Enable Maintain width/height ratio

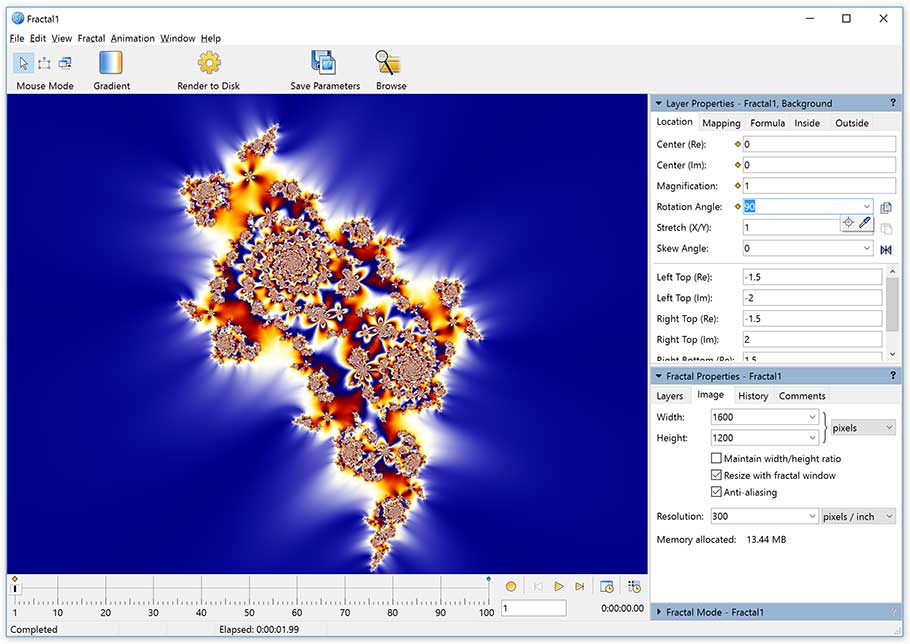[716, 458]
